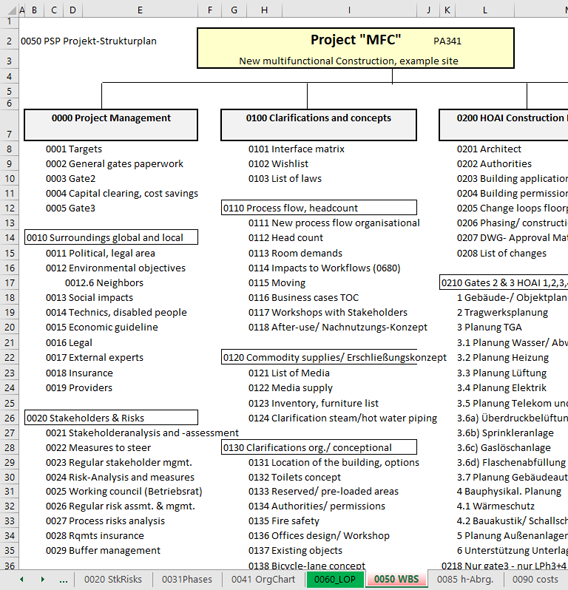
Task: Click the PA341 project code
Action: coord(447,41)
